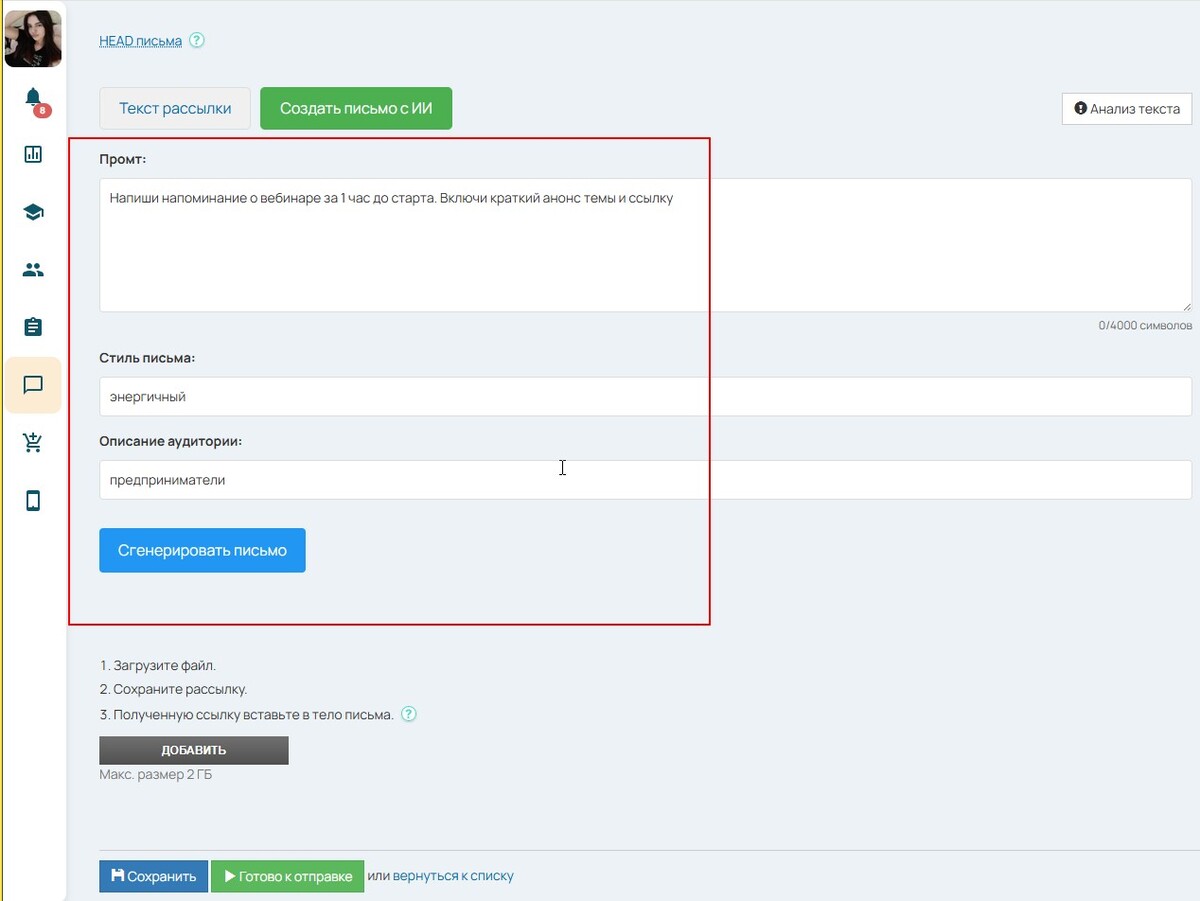Focus the Стиль письма input field
The height and width of the screenshot is (901, 1200).
click(645, 397)
